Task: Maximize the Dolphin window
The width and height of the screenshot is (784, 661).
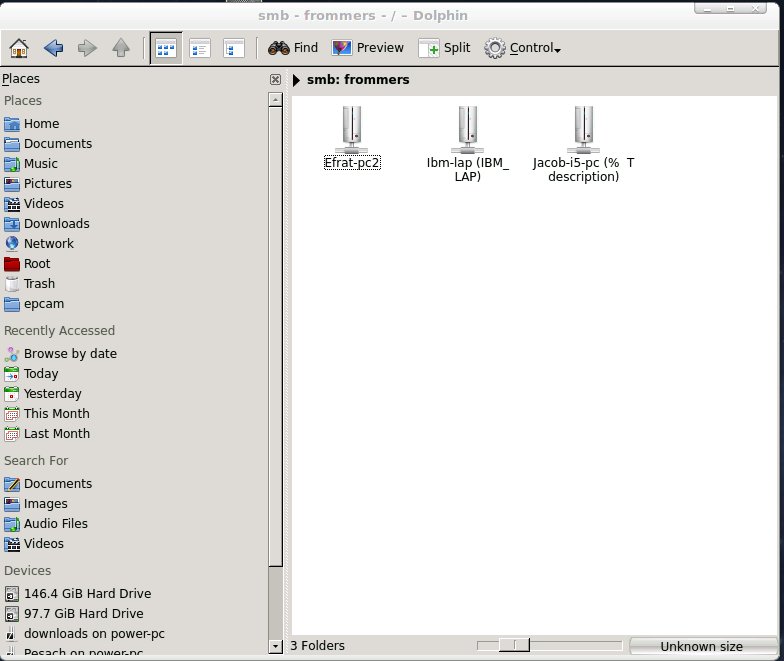Action: 730,8
